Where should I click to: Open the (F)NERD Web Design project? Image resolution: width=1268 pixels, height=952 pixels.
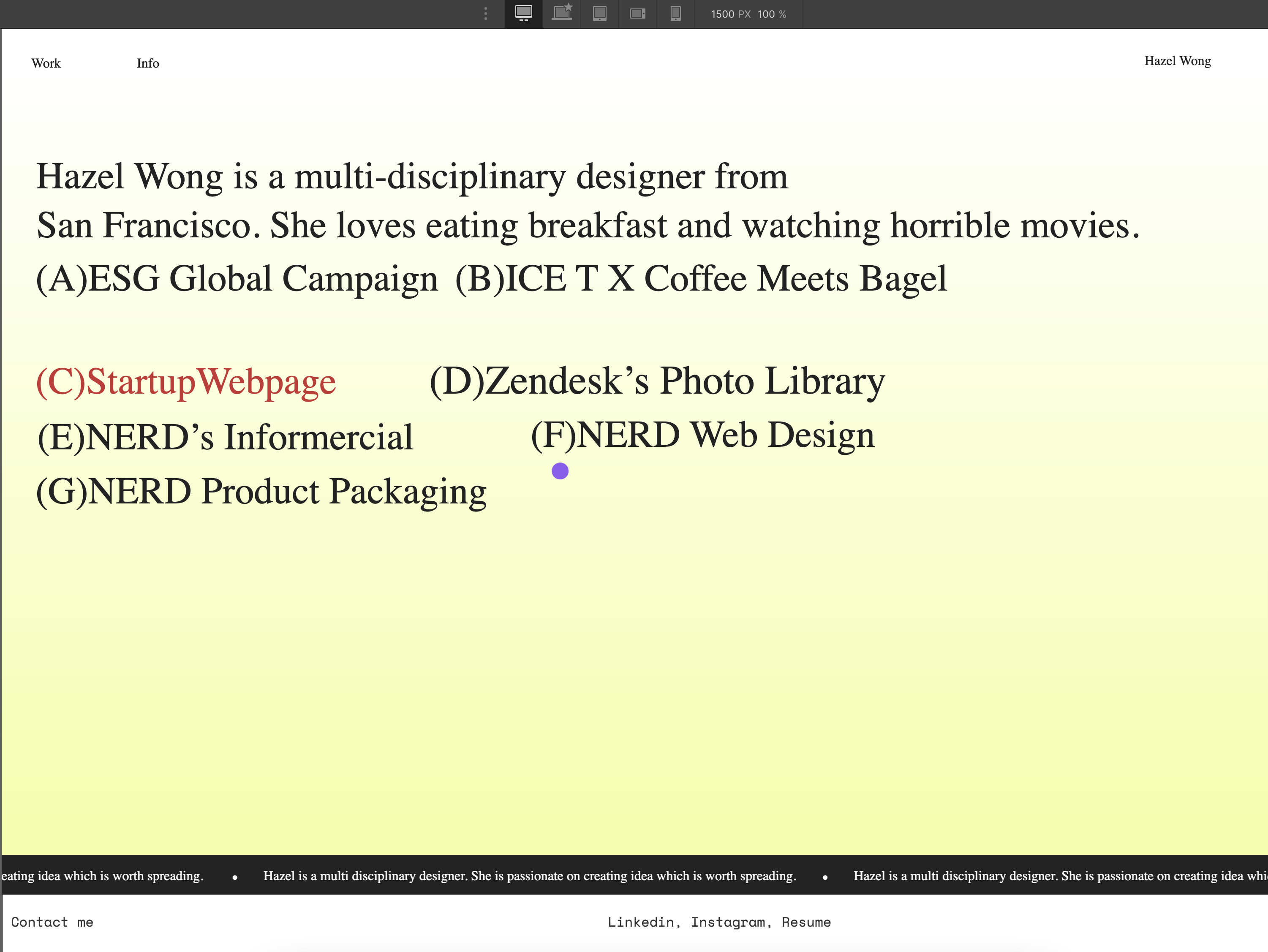point(702,435)
